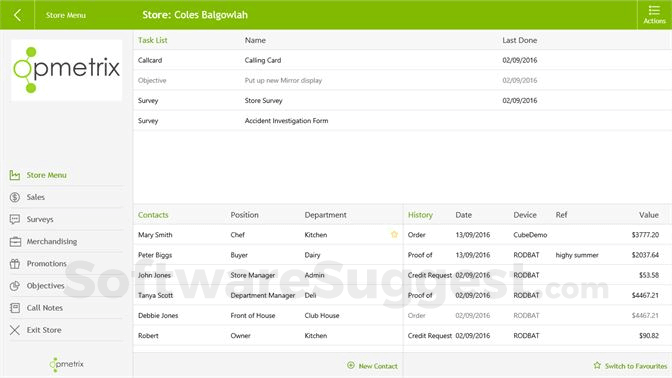Image resolution: width=672 pixels, height=378 pixels.
Task: Click the Store Menu chart icon in sidebar
Action: click(x=15, y=175)
